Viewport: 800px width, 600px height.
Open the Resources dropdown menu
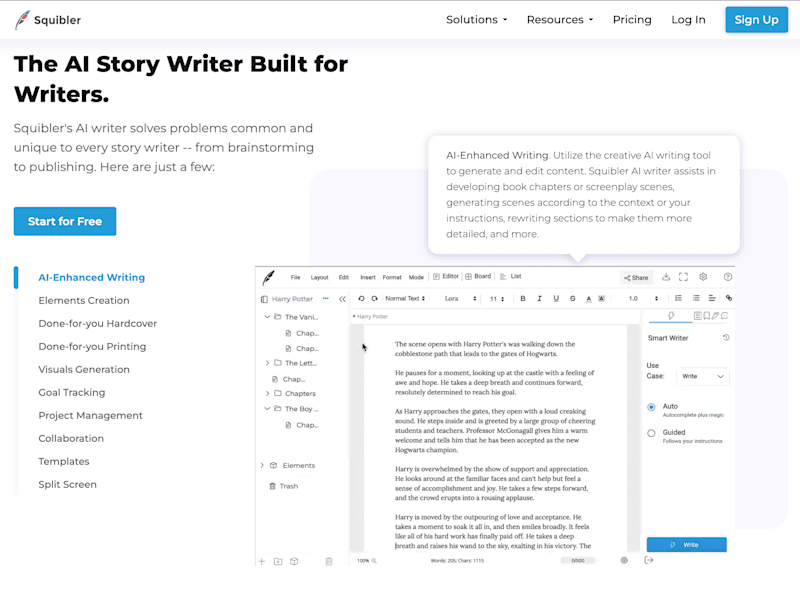560,19
